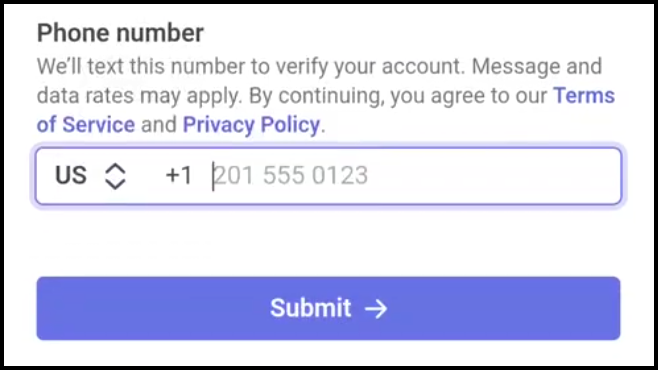Focus the phone number input field
Image resolution: width=658 pixels, height=370 pixels.
(x=329, y=176)
